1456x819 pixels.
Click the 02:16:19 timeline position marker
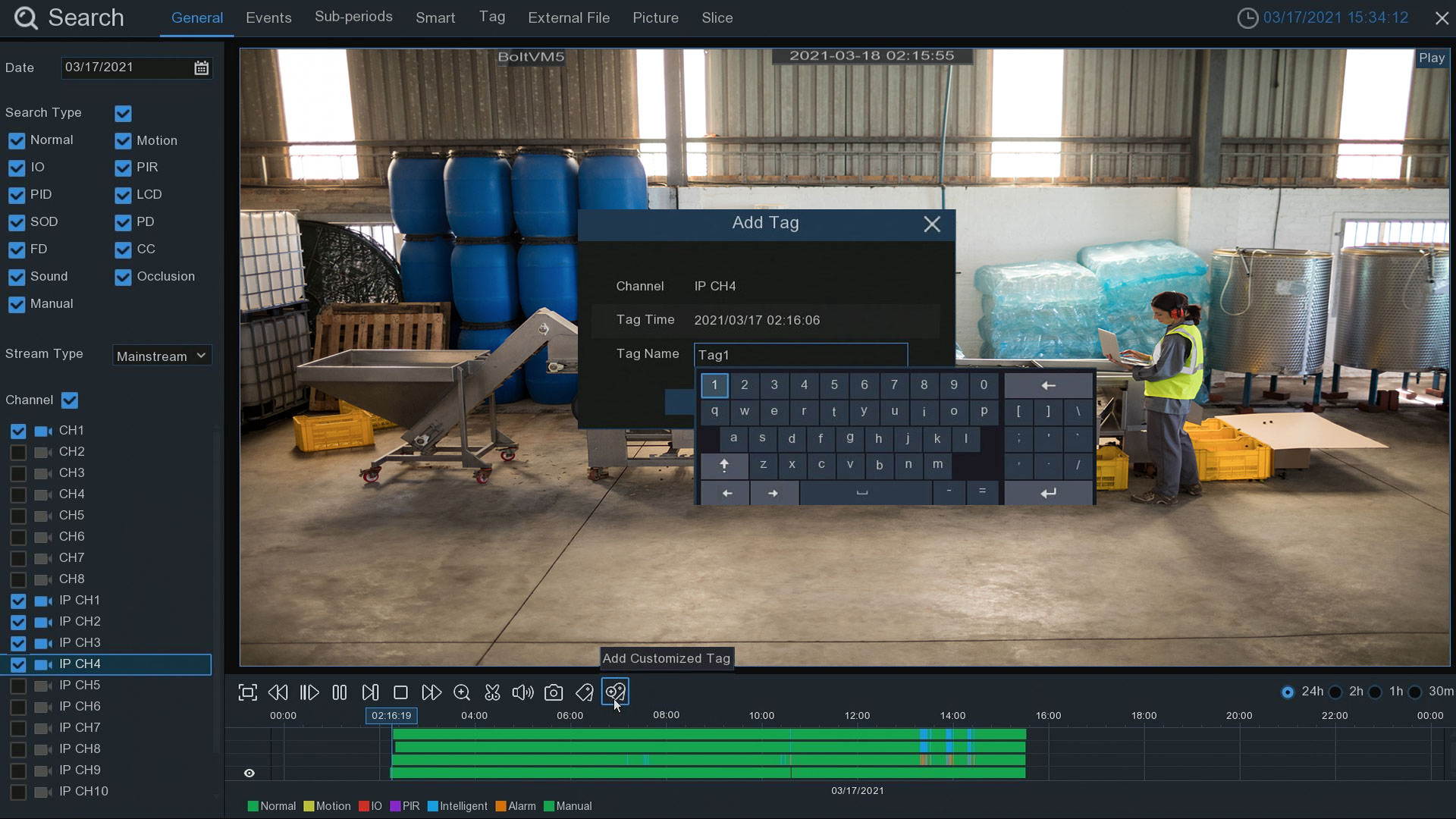click(x=391, y=716)
